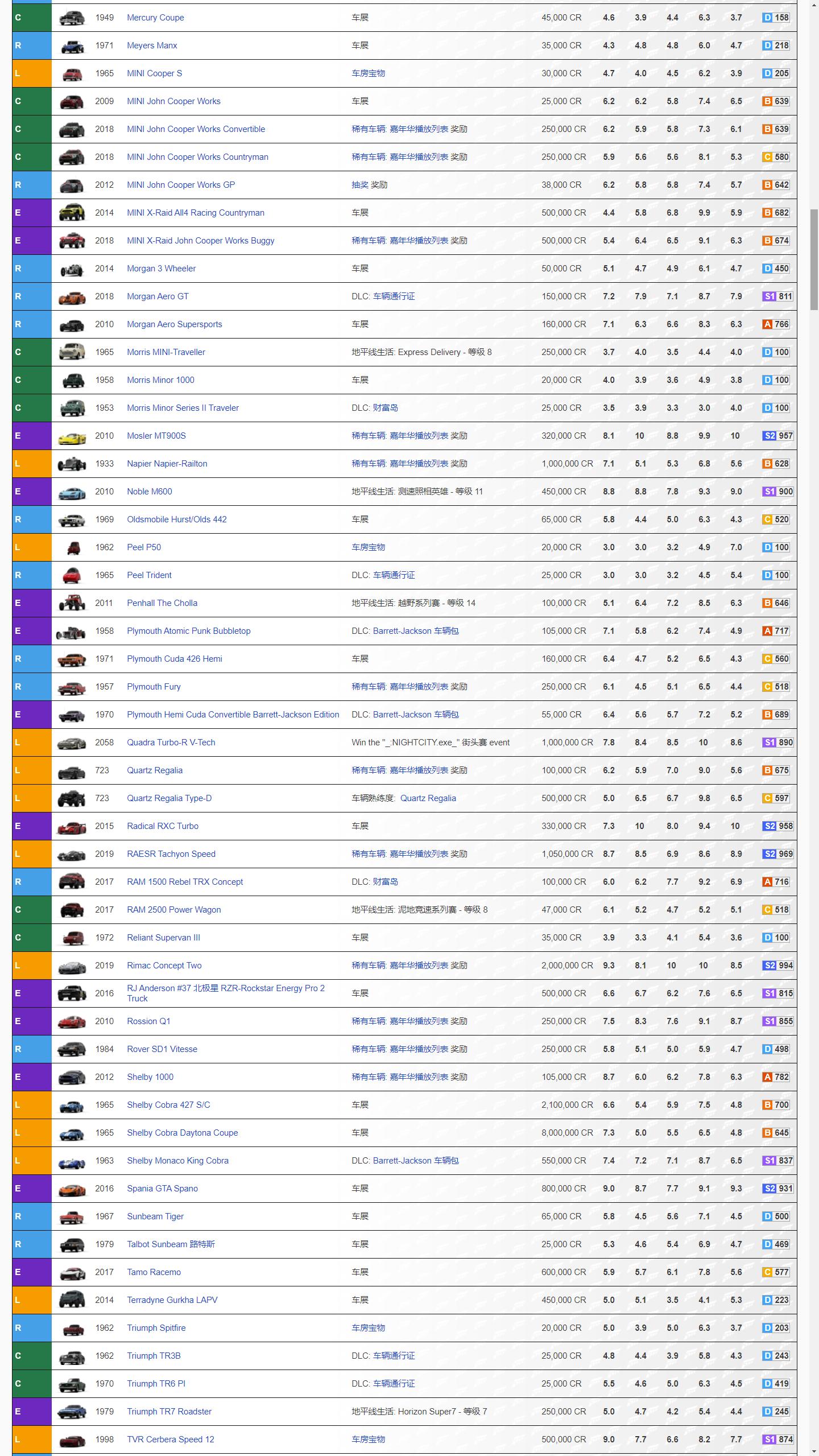Open the Triumph TR3B link
819x1456 pixels.
(x=154, y=1356)
